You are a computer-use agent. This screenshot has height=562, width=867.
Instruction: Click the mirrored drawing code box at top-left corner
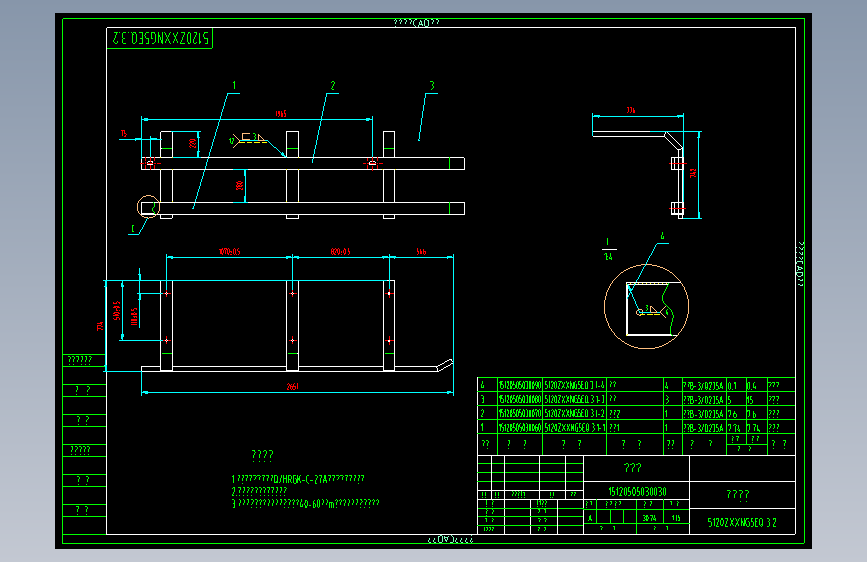tap(160, 38)
